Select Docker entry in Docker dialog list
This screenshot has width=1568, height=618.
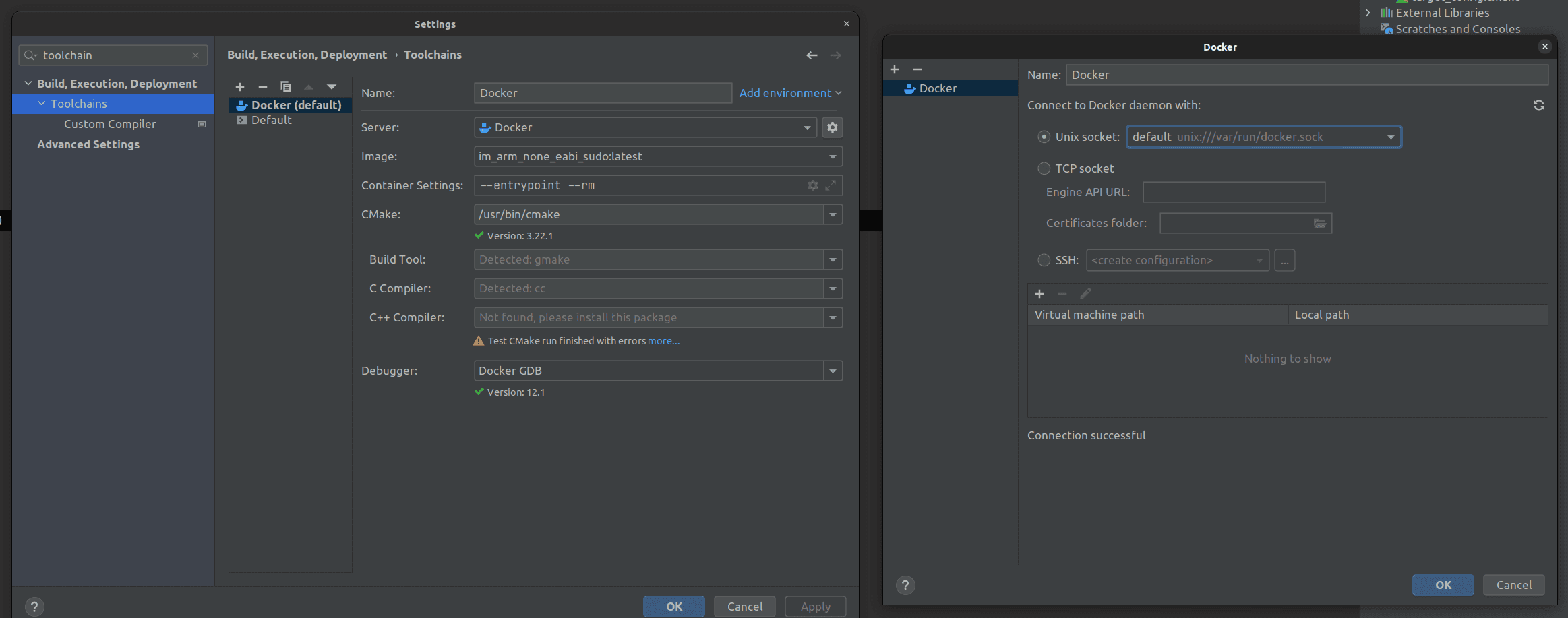[x=950, y=88]
